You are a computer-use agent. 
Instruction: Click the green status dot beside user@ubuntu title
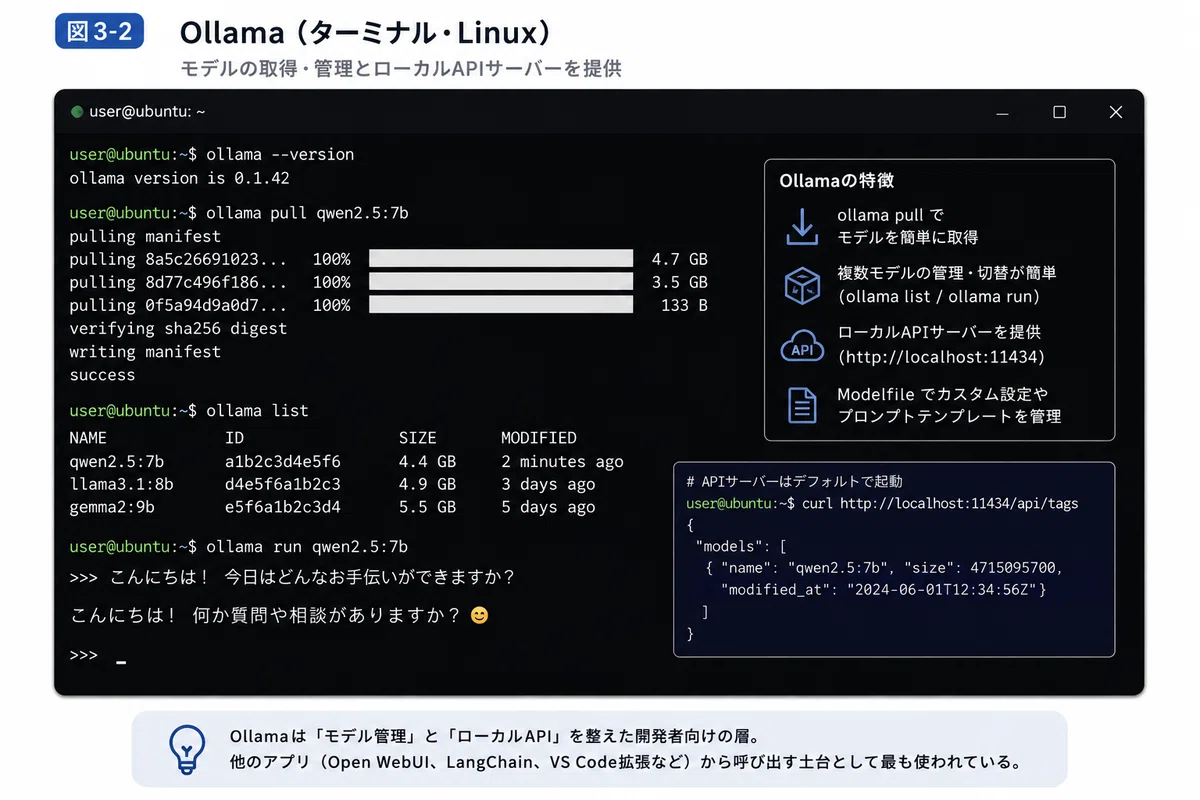76,112
